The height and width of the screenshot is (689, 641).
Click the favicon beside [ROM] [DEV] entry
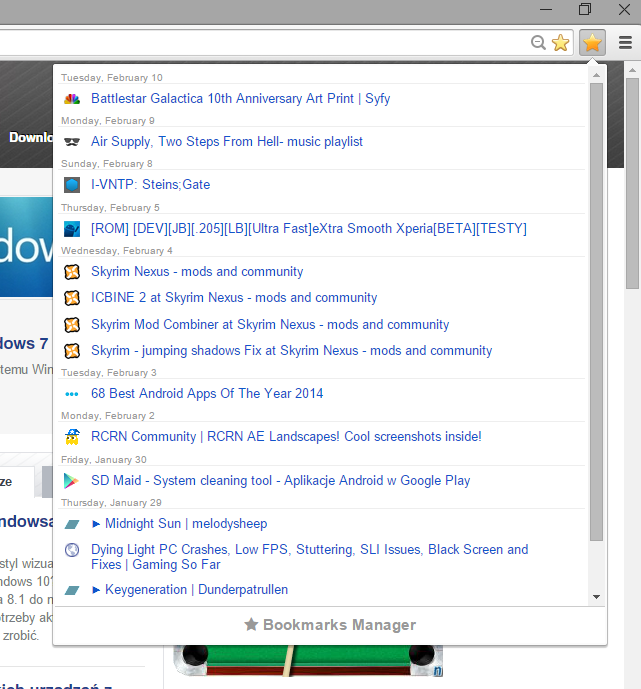(x=72, y=229)
